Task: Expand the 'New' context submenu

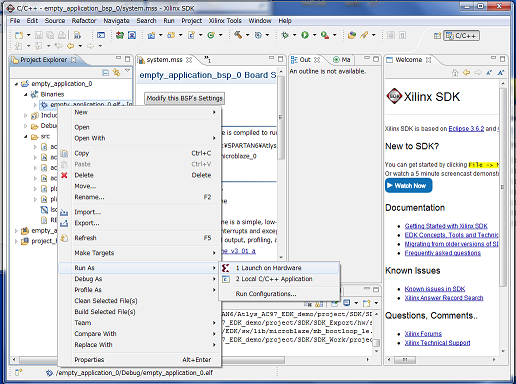Action: coord(139,112)
